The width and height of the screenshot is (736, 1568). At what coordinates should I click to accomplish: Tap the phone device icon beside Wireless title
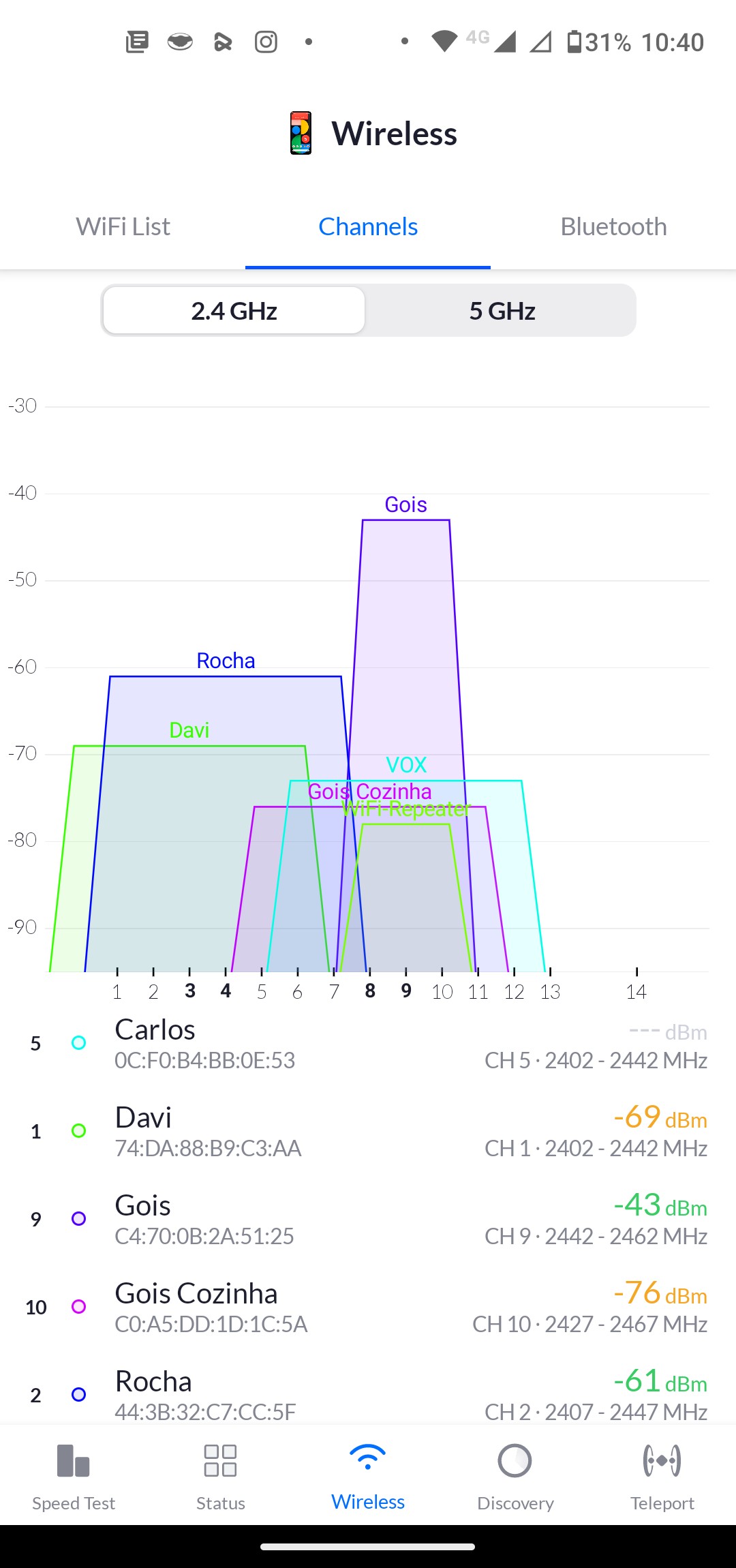pyautogui.click(x=301, y=133)
